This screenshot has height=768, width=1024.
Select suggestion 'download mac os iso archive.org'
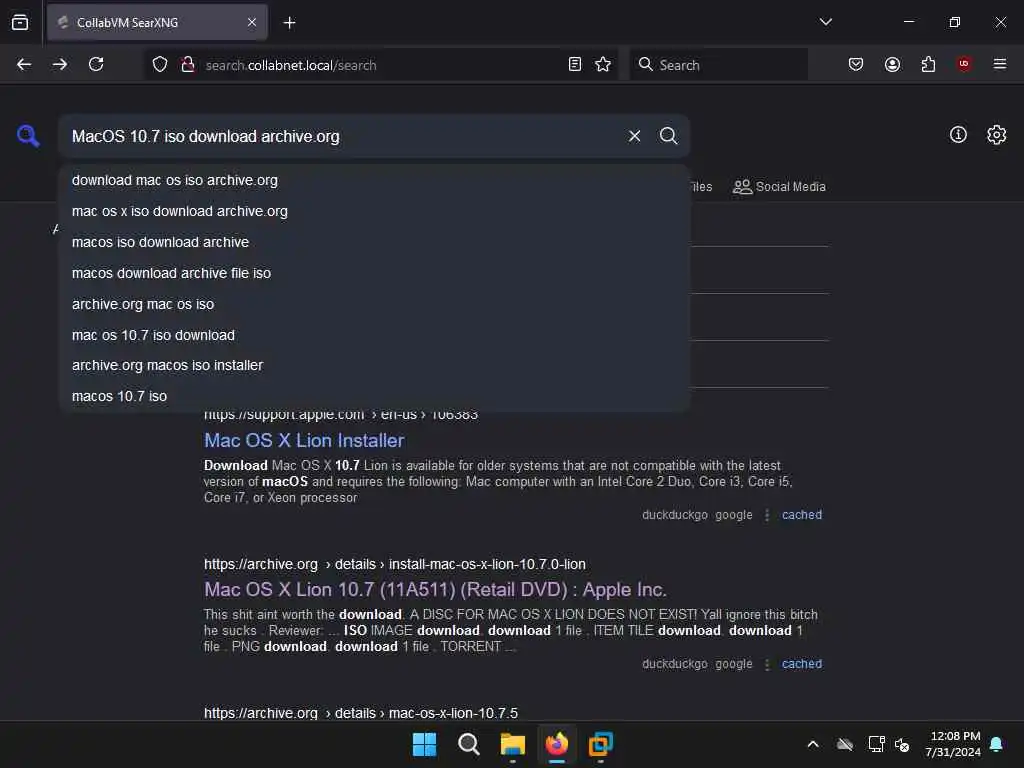click(374, 180)
